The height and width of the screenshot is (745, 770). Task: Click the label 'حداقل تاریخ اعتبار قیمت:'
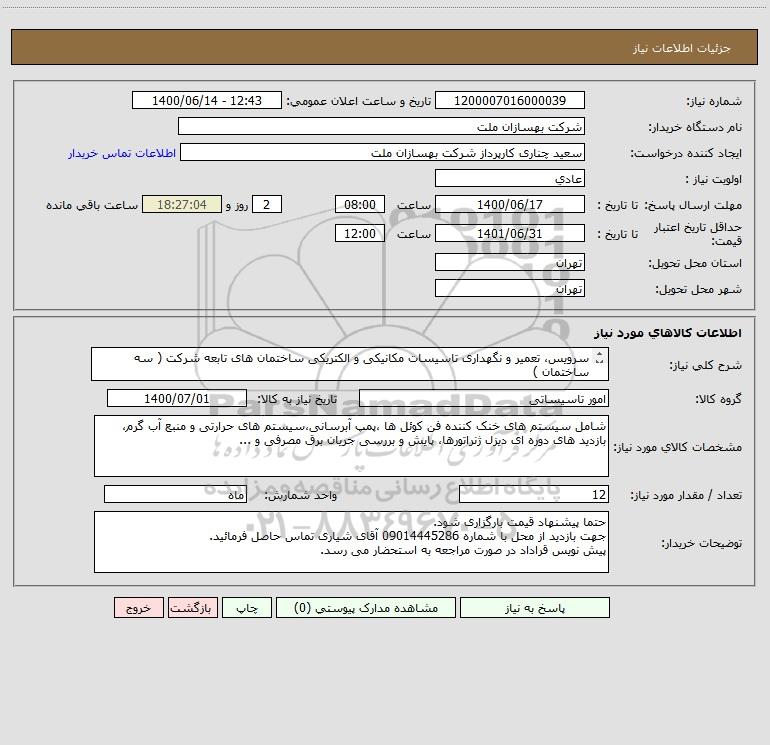coord(698,234)
